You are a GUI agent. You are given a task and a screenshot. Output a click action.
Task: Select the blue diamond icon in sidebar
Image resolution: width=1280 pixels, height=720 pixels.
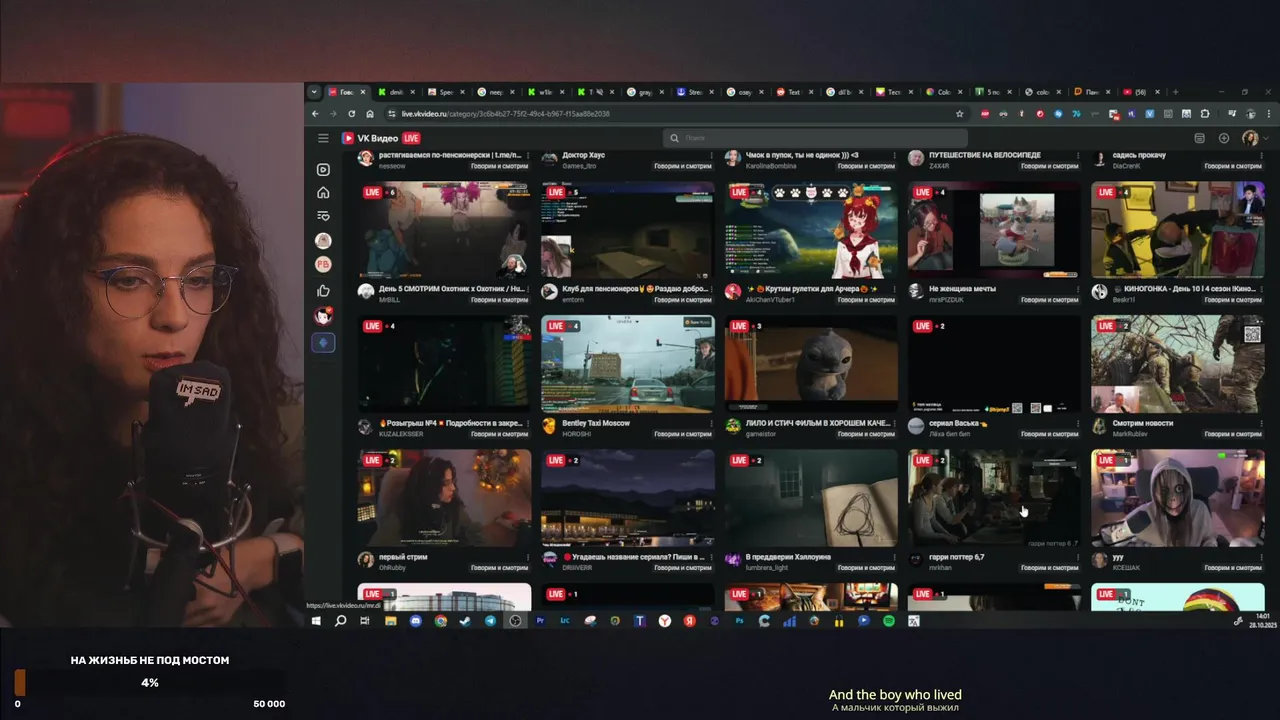[323, 342]
